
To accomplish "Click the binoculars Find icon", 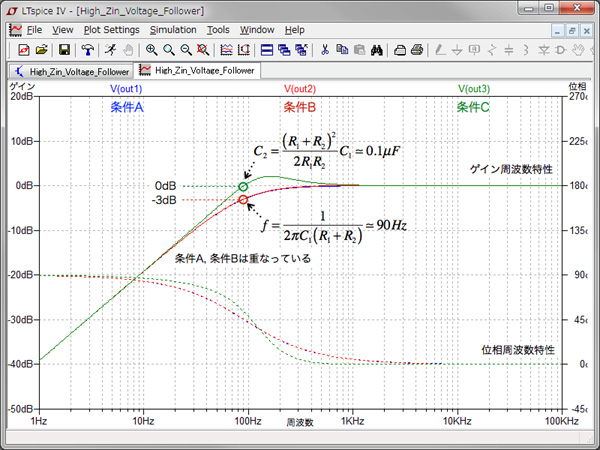I will coord(377,49).
